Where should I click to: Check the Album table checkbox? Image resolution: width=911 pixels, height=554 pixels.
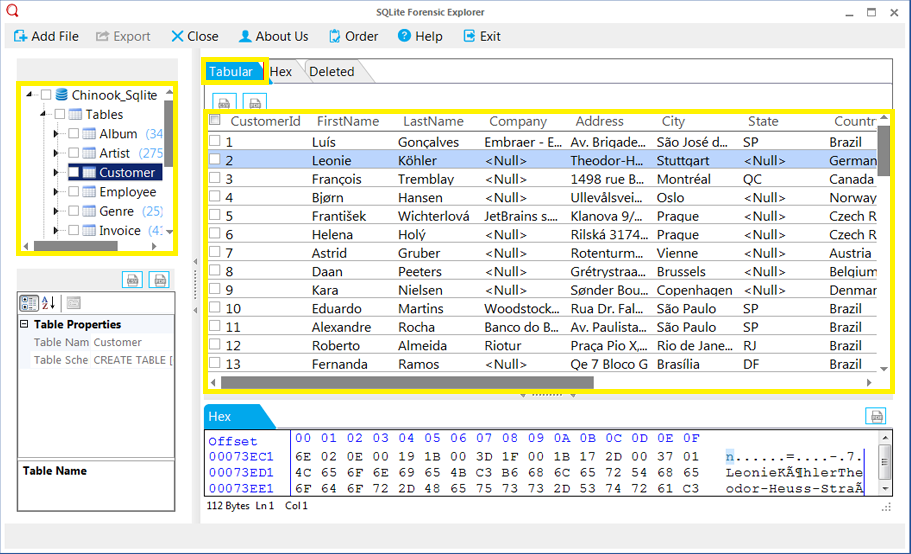73,134
